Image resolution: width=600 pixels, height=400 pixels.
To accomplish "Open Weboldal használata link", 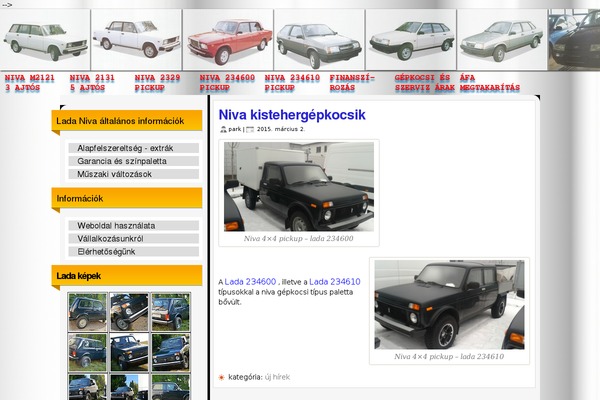I will [134, 226].
